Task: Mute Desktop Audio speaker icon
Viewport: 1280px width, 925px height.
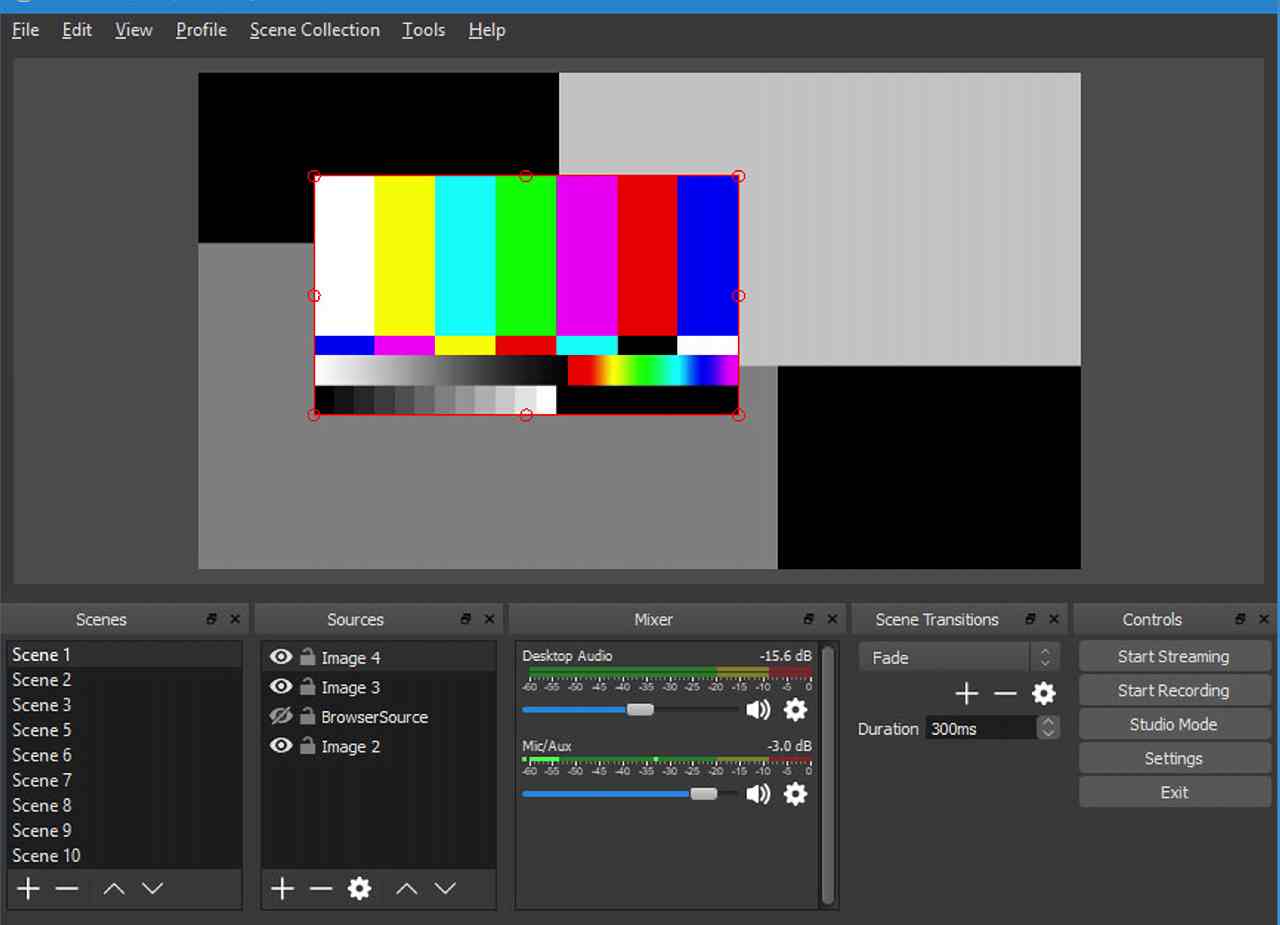Action: (758, 710)
